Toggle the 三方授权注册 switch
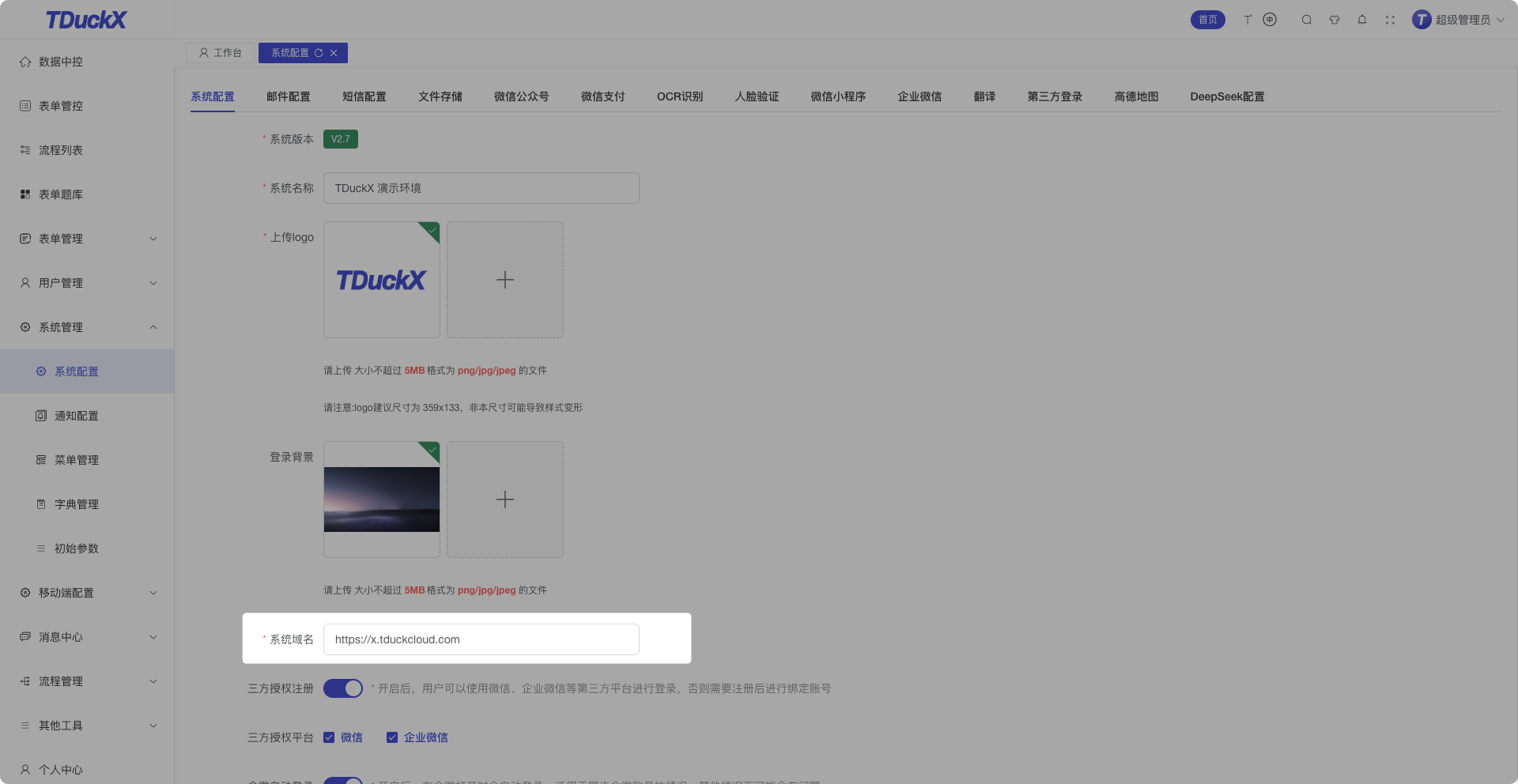Screen dimensions: 1518x784 click(x=343, y=688)
